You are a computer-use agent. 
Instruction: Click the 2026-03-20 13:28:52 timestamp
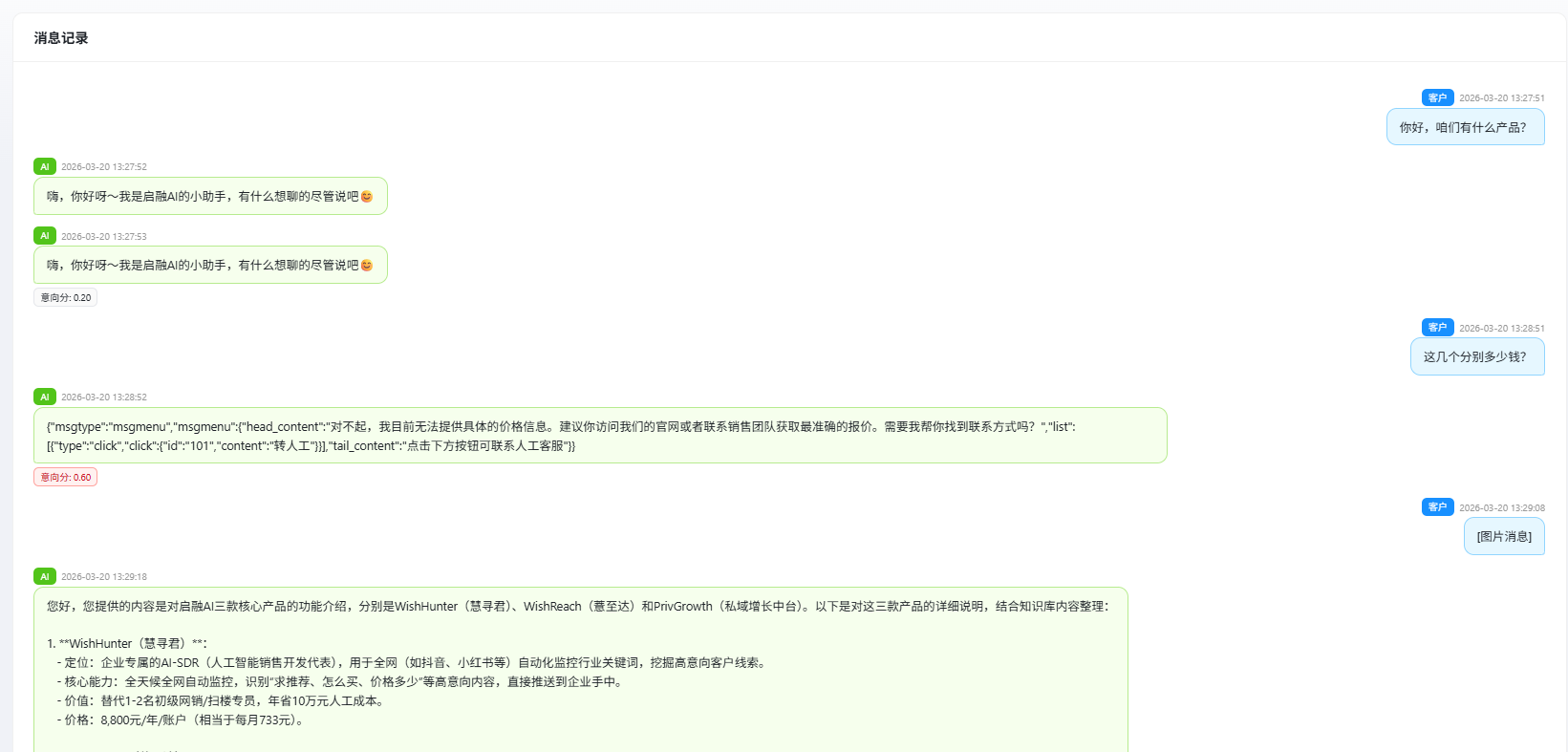click(104, 397)
